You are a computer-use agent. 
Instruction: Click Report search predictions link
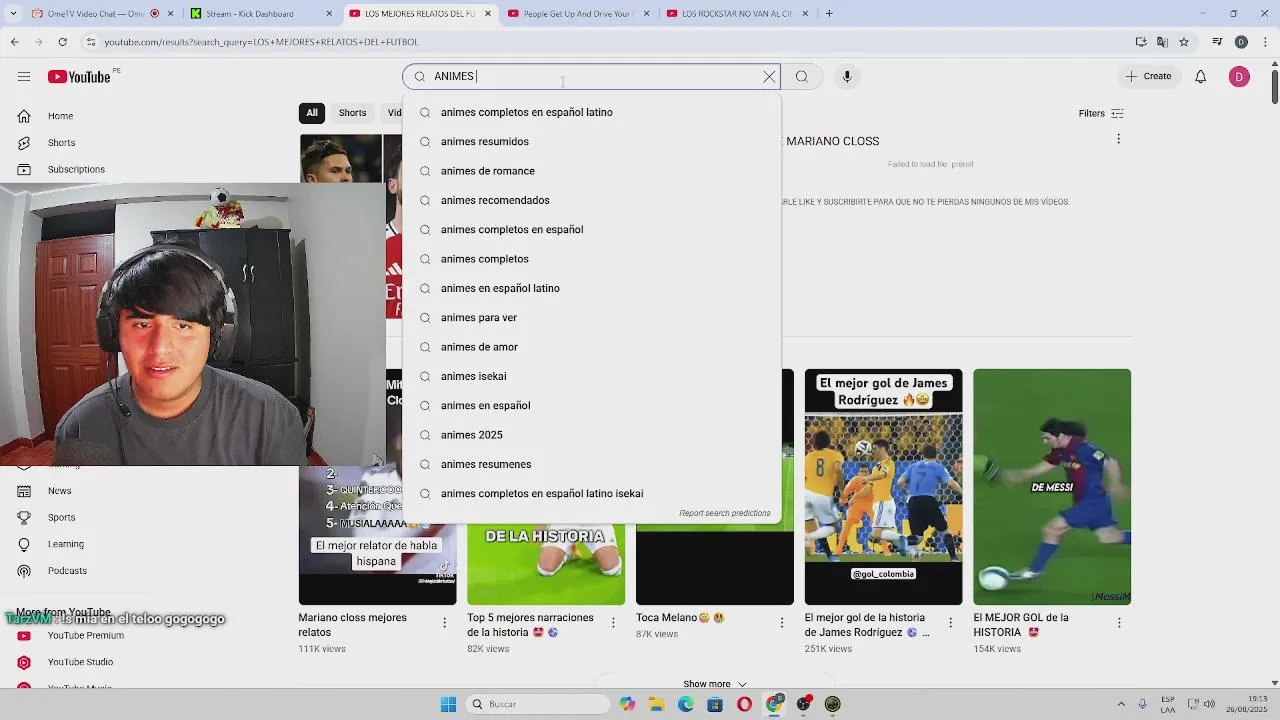[724, 513]
